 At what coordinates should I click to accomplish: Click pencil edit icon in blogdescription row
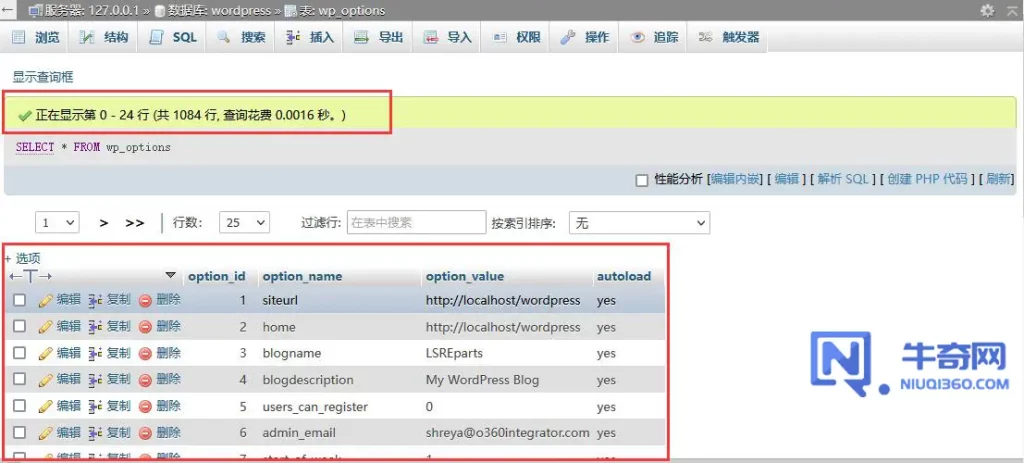(46, 379)
